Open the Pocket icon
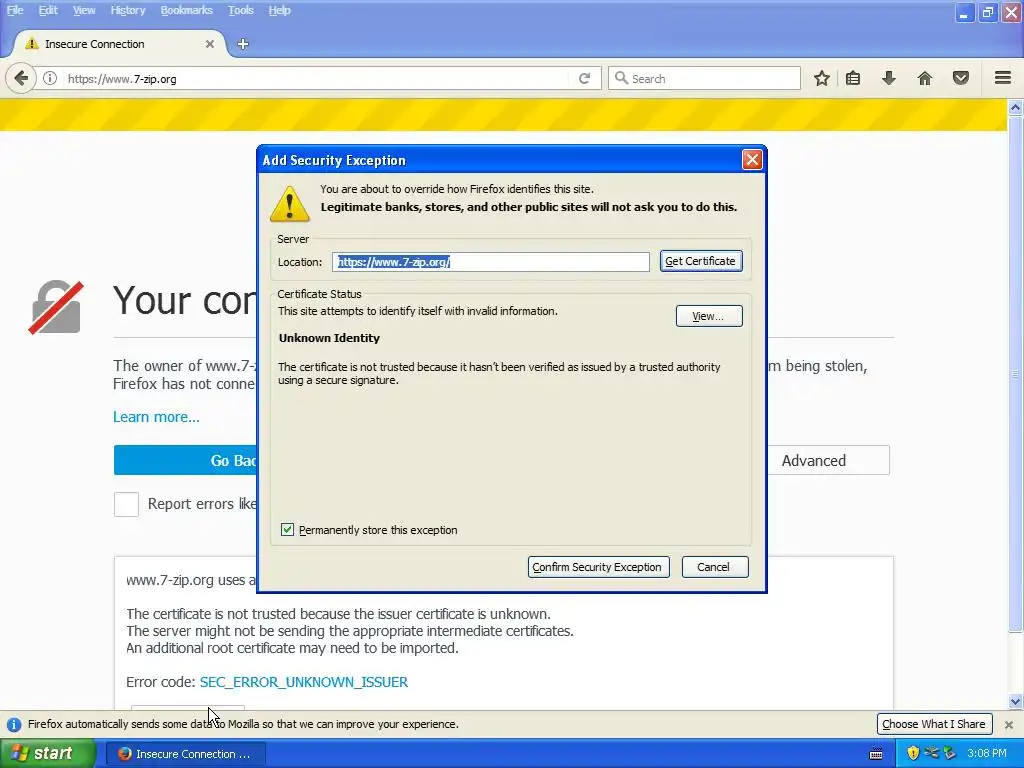 (x=961, y=78)
